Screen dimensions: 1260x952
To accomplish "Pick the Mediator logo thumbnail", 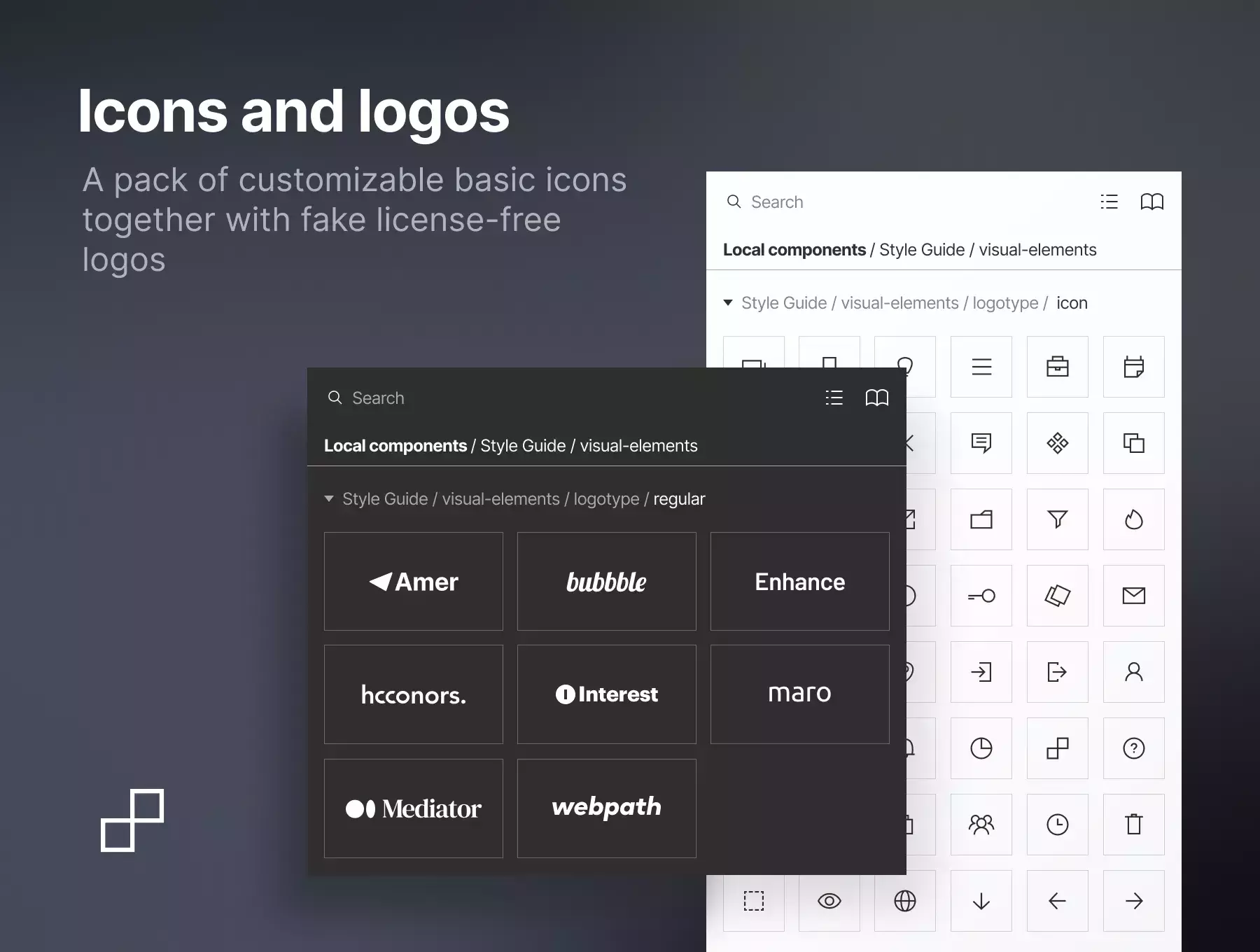I will coord(414,808).
